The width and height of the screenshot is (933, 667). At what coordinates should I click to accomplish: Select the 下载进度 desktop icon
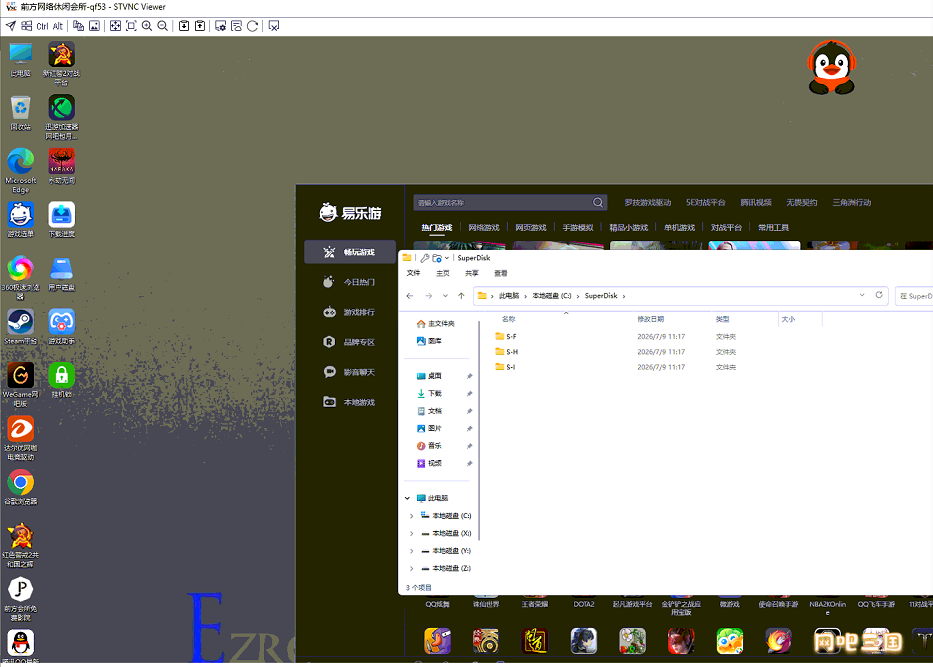[61, 220]
